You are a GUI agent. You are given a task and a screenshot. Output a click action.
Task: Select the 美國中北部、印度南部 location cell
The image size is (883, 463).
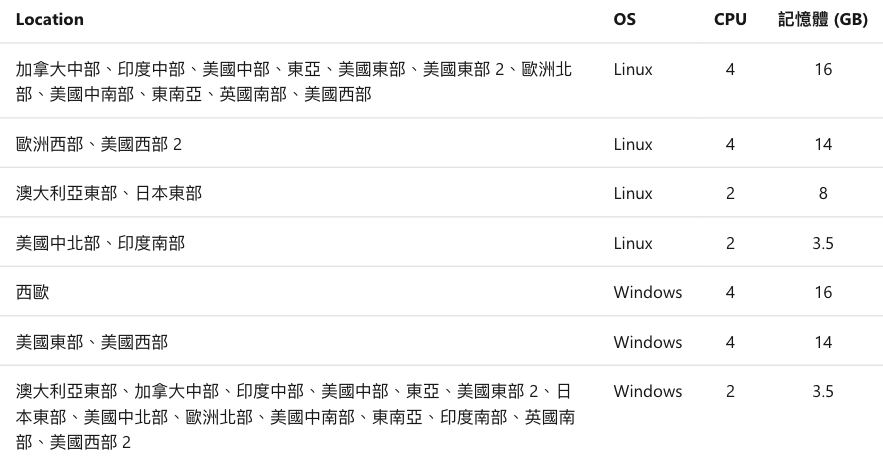(x=100, y=243)
